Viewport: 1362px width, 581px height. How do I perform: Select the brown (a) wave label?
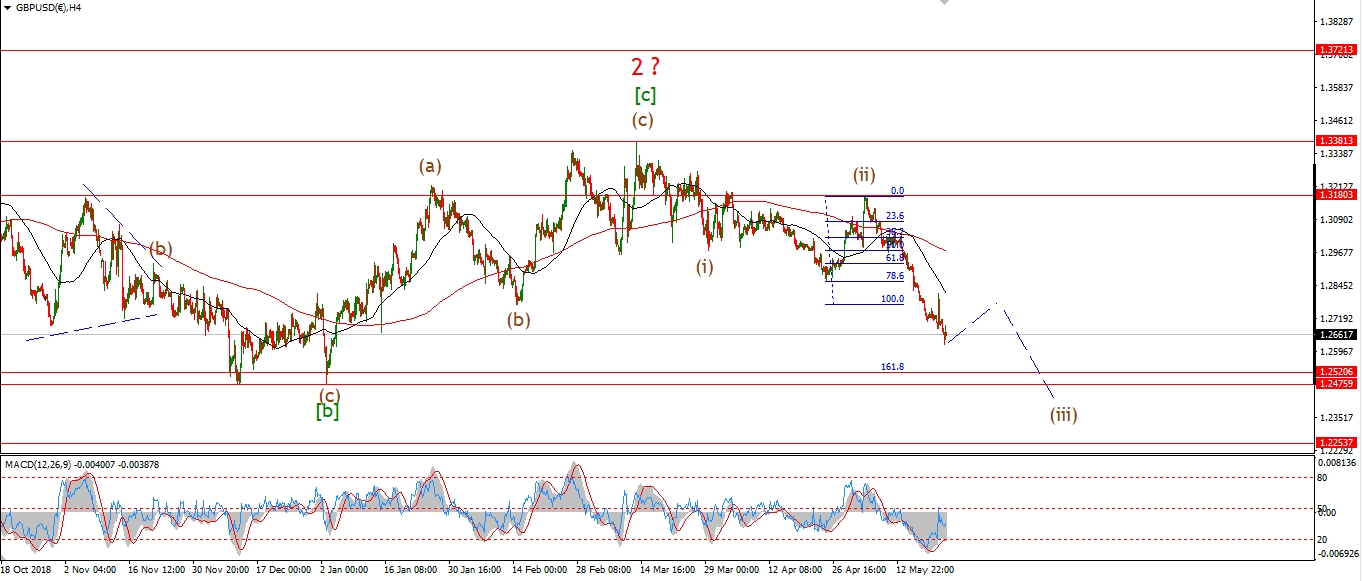430,166
